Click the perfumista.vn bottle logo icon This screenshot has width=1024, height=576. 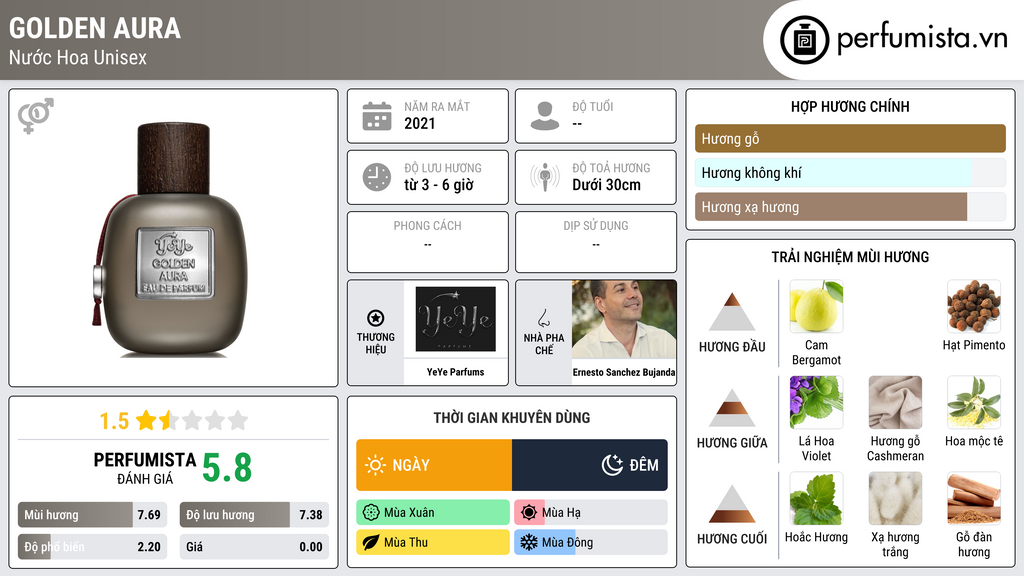[805, 40]
